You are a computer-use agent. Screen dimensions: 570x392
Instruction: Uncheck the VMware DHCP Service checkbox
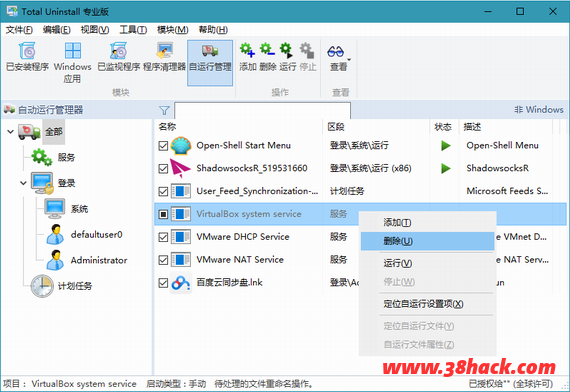click(x=163, y=237)
